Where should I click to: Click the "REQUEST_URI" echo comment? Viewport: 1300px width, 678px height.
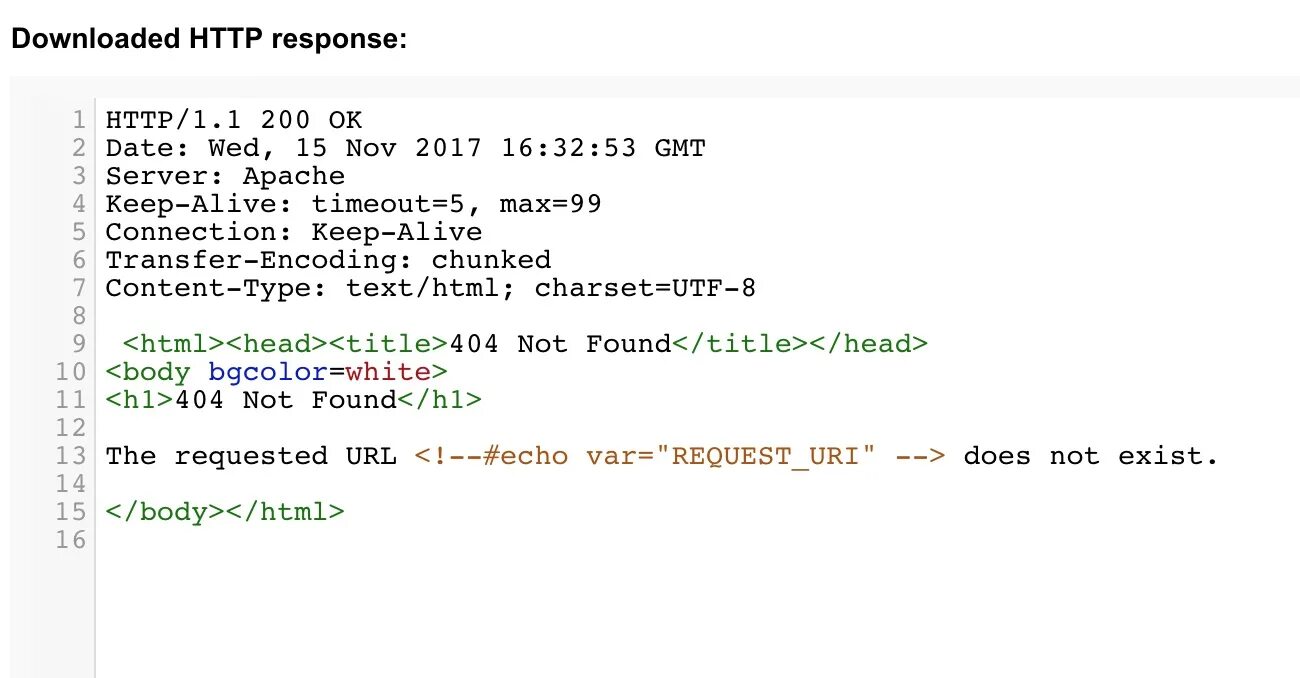point(680,456)
